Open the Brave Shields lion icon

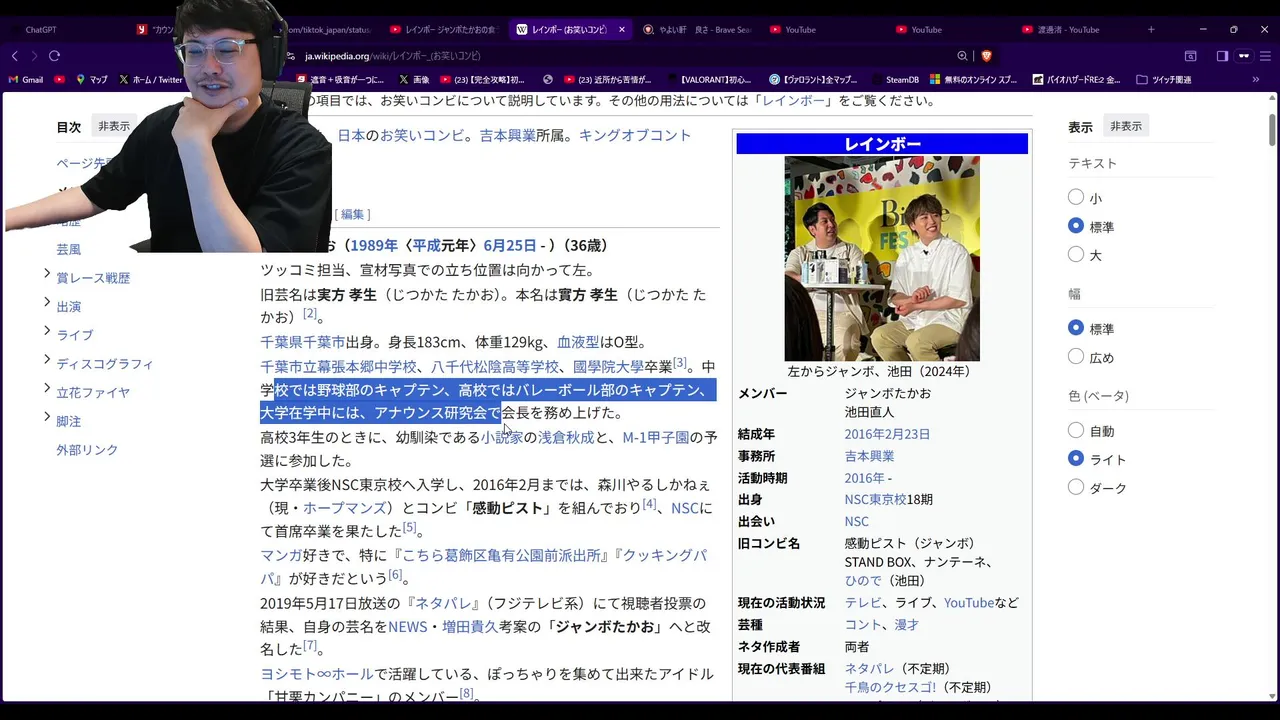click(986, 56)
